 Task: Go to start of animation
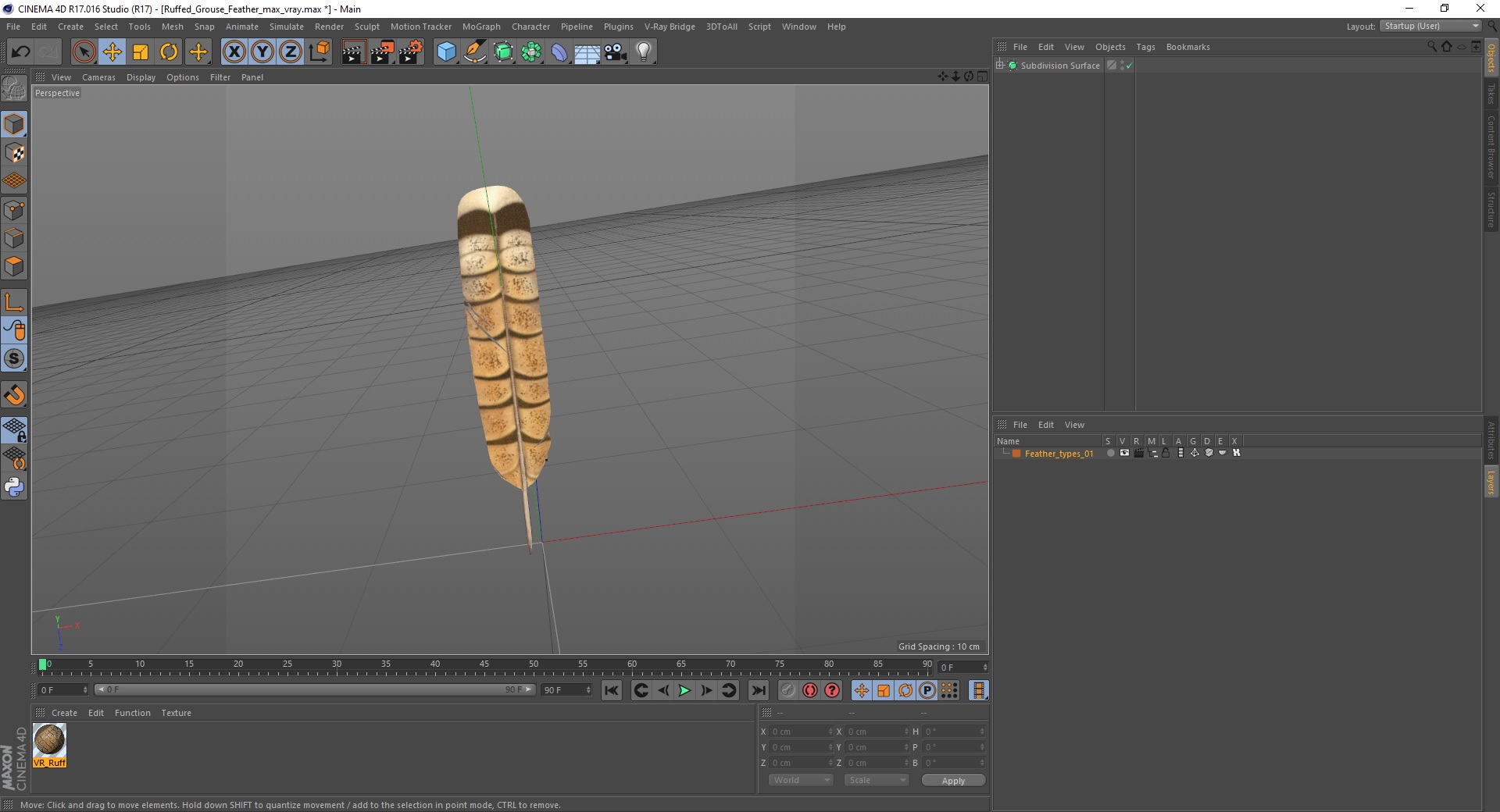click(612, 690)
